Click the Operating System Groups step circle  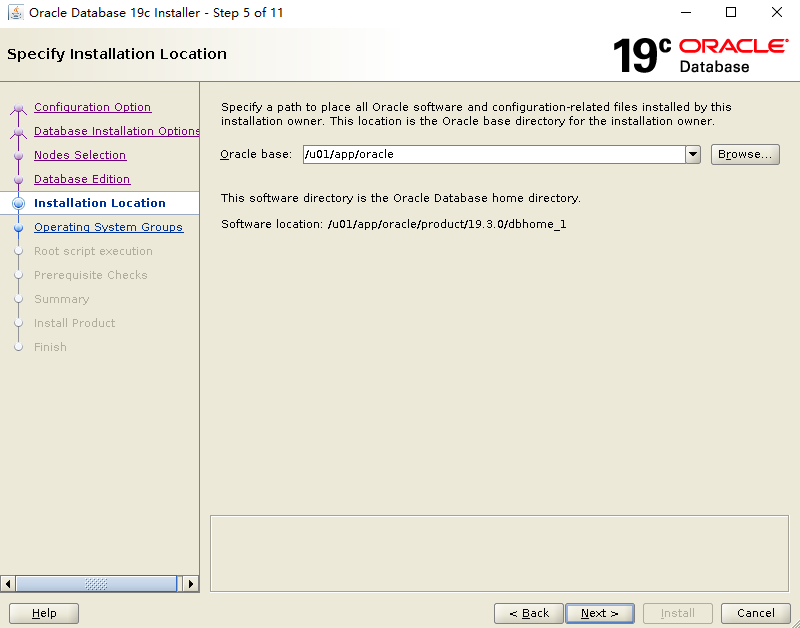pos(20,227)
